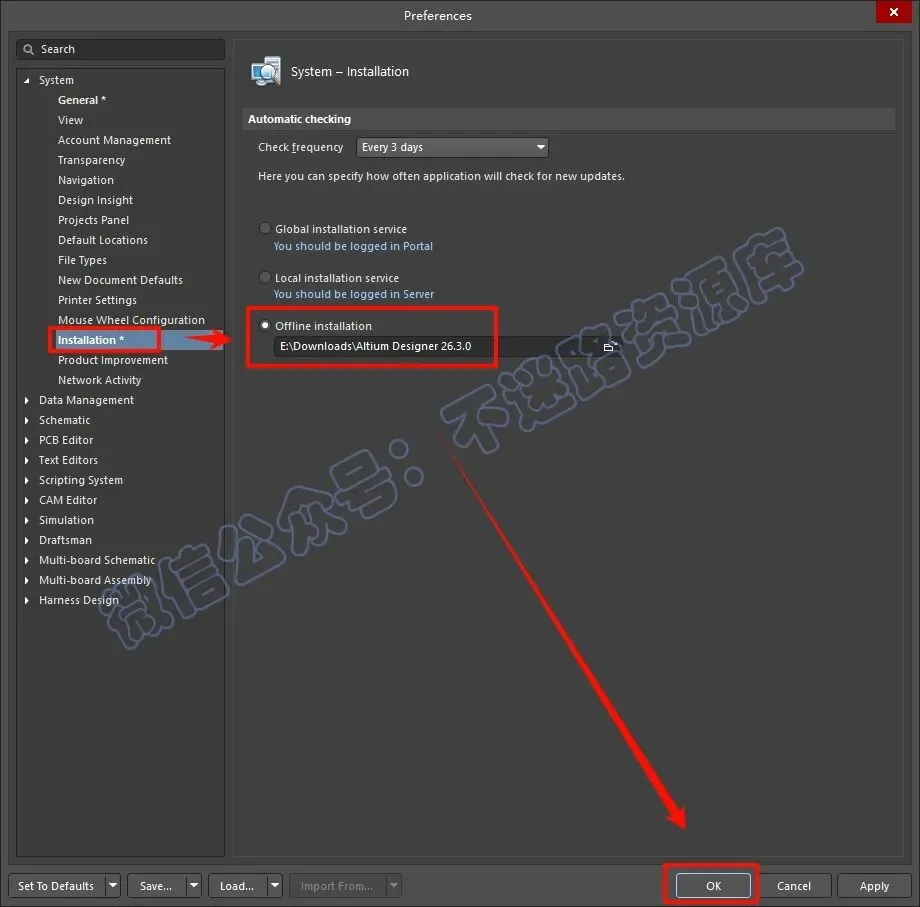The image size is (920, 907).
Task: Expand the Simulation node
Action: pyautogui.click(x=26, y=520)
